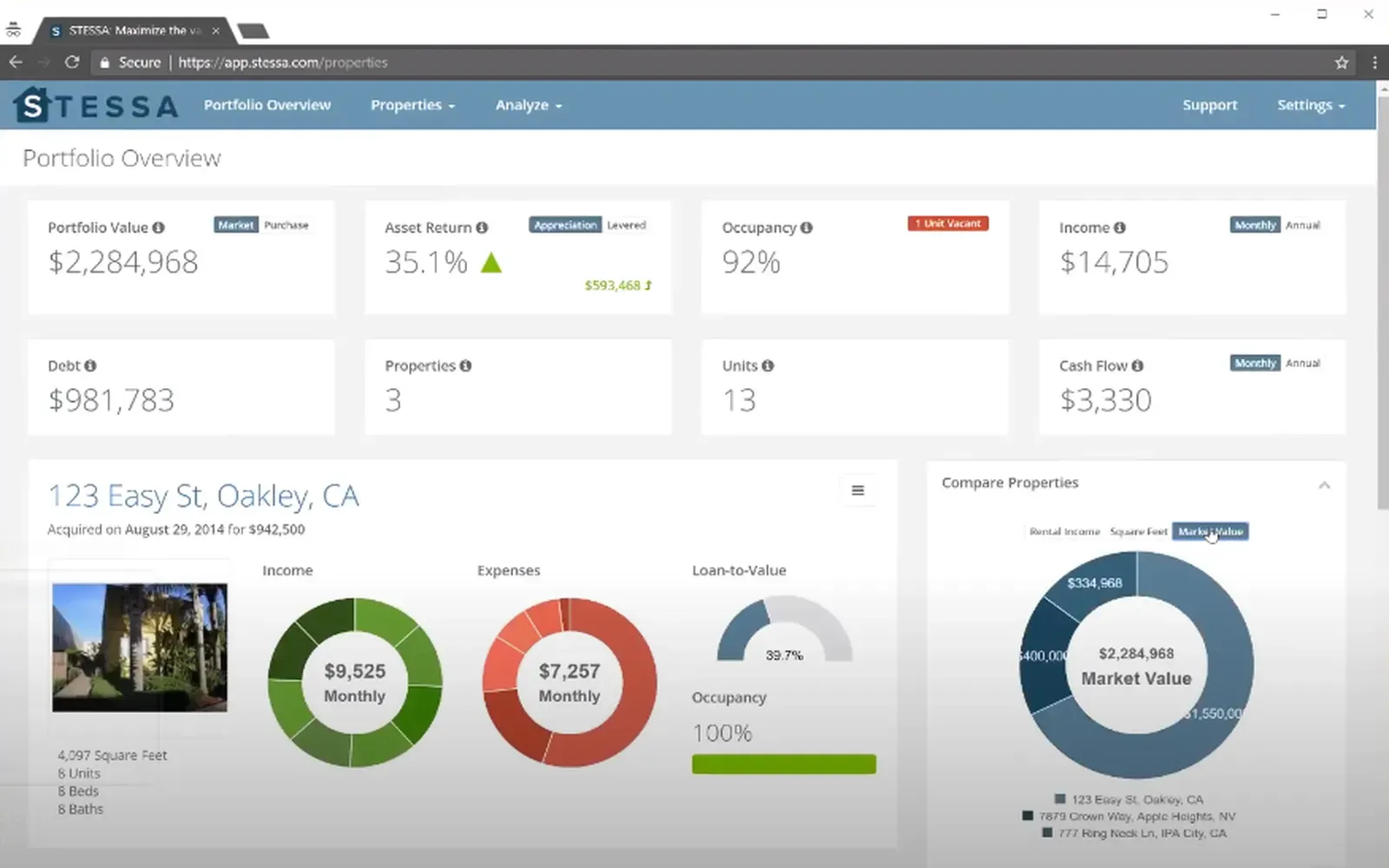Image resolution: width=1389 pixels, height=868 pixels.
Task: Click Cash Flow info icon
Action: pos(1137,365)
